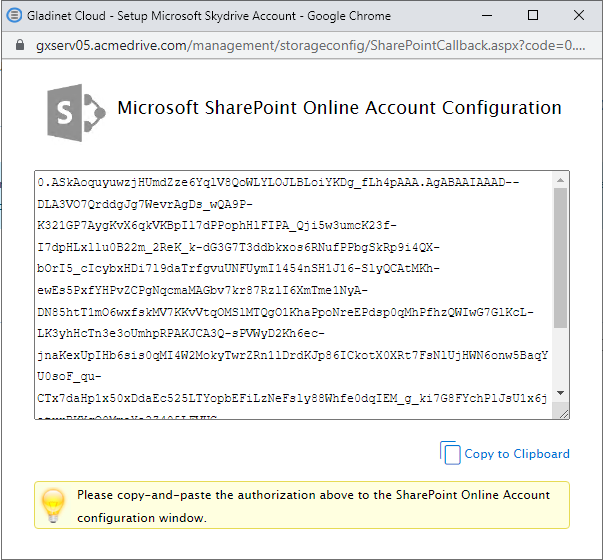Click token line starting with DLA3VO7Qrddg
The image size is (603, 560).
click(145, 204)
